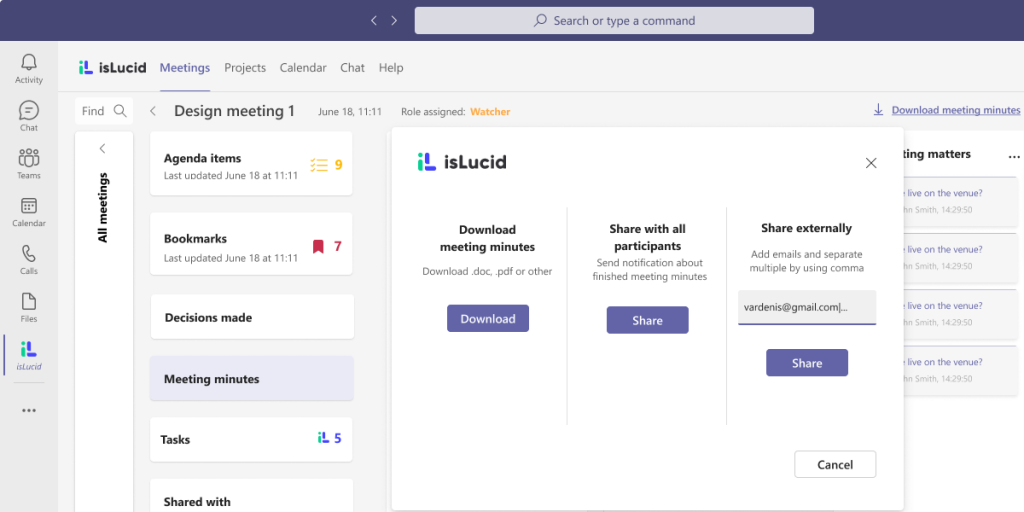Open Chat in the left sidebar
This screenshot has height=512, width=1024.
click(x=29, y=116)
